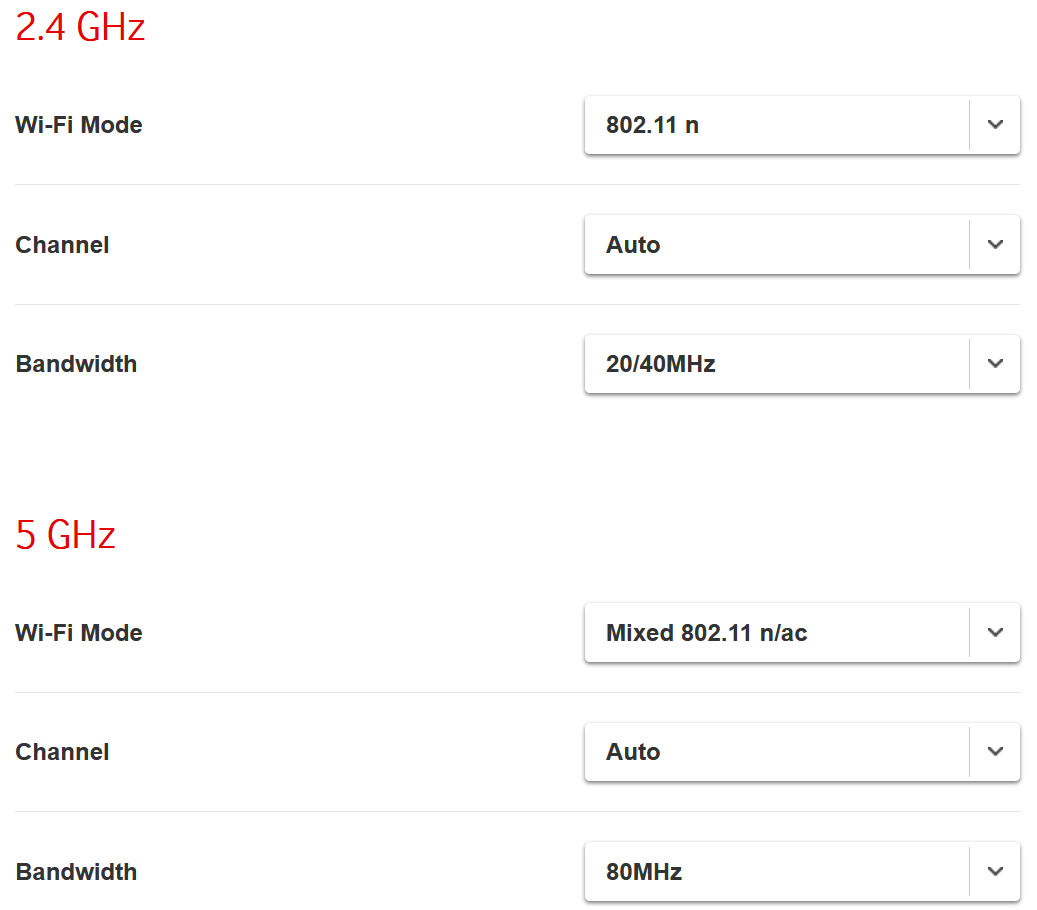This screenshot has width=1037, height=910.
Task: Open the Mixed 802.11 n/ac dropdown
Action: pos(776,632)
